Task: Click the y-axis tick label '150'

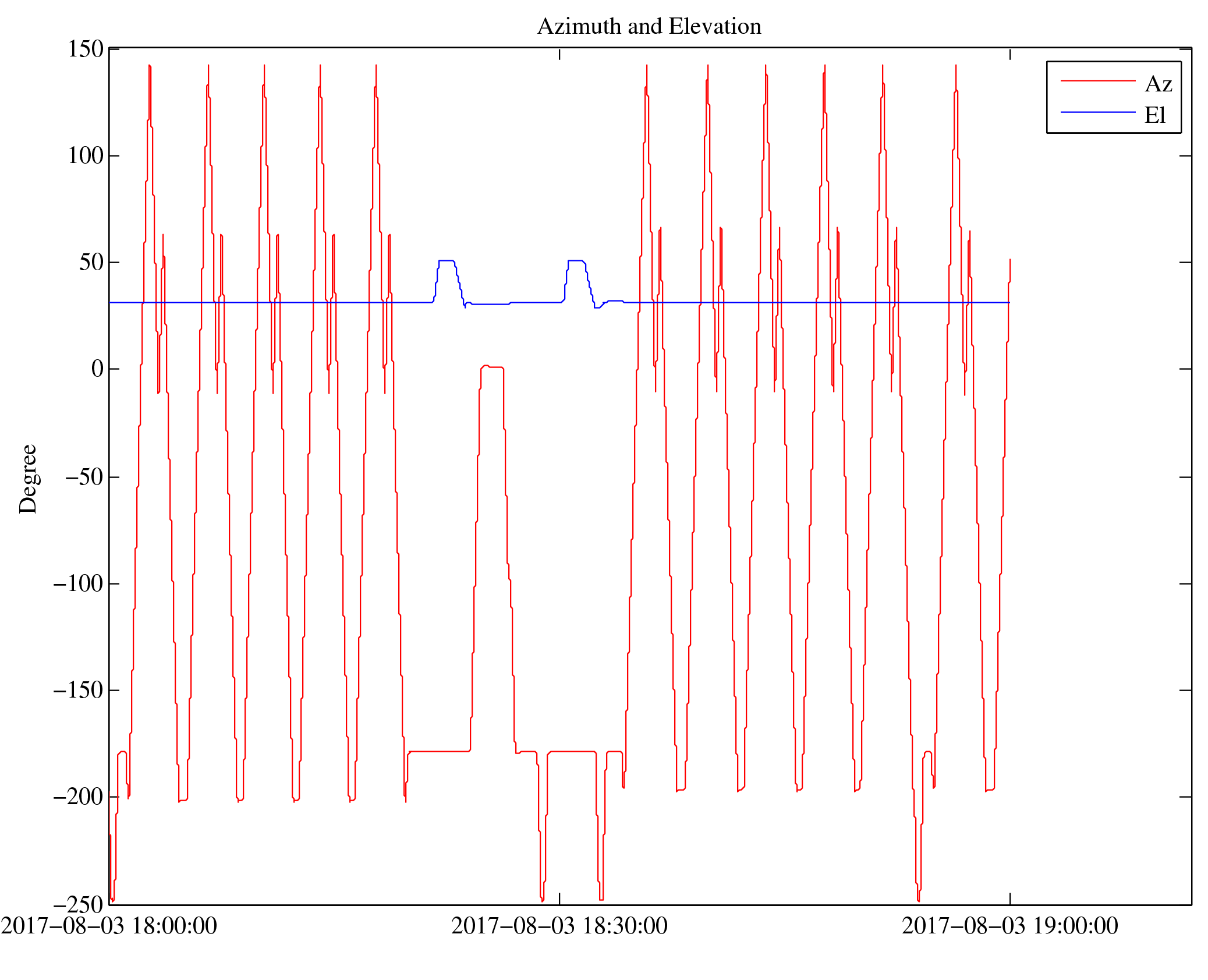Action: 86,49
